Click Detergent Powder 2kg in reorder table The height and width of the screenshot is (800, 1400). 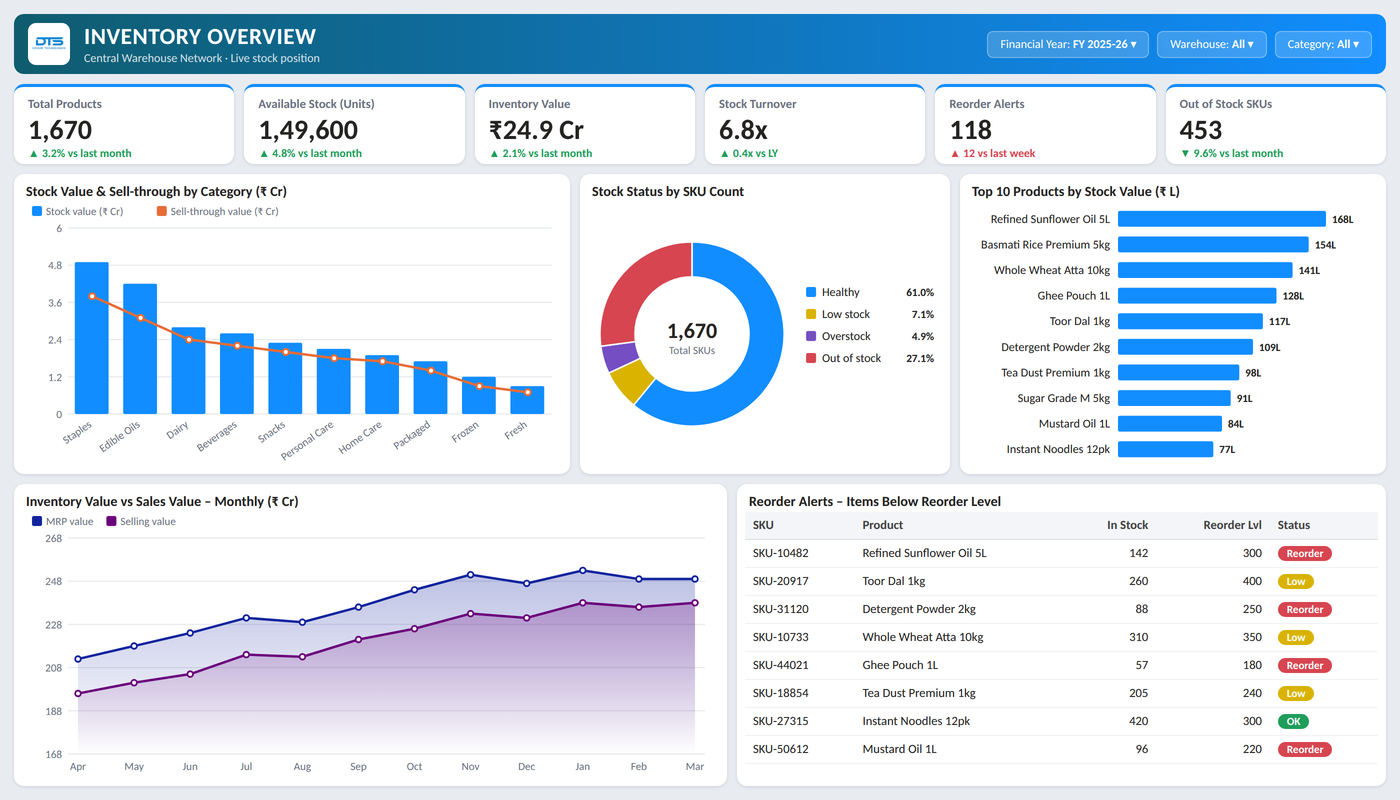pos(918,609)
